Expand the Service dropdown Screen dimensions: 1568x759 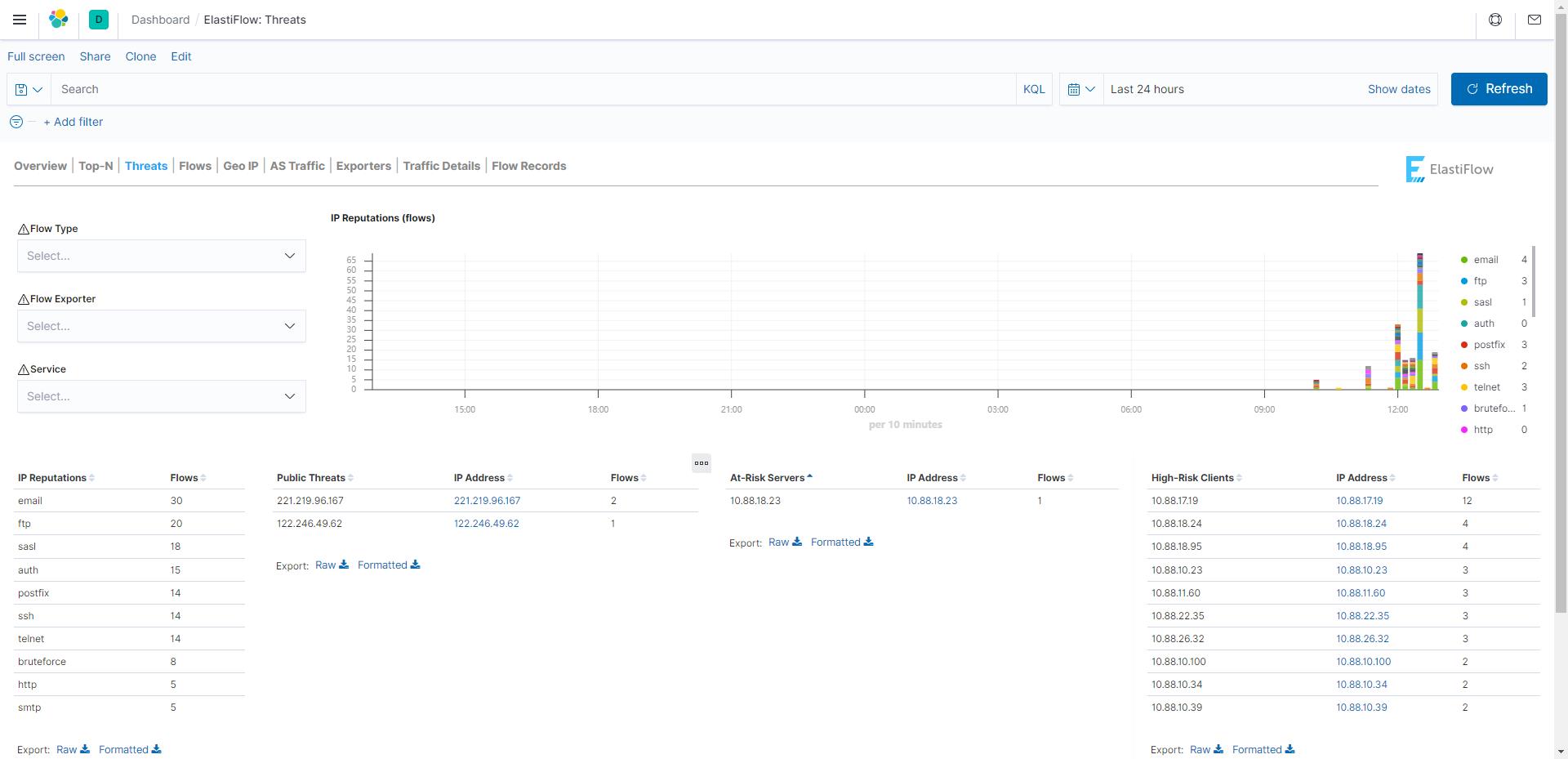click(x=162, y=396)
